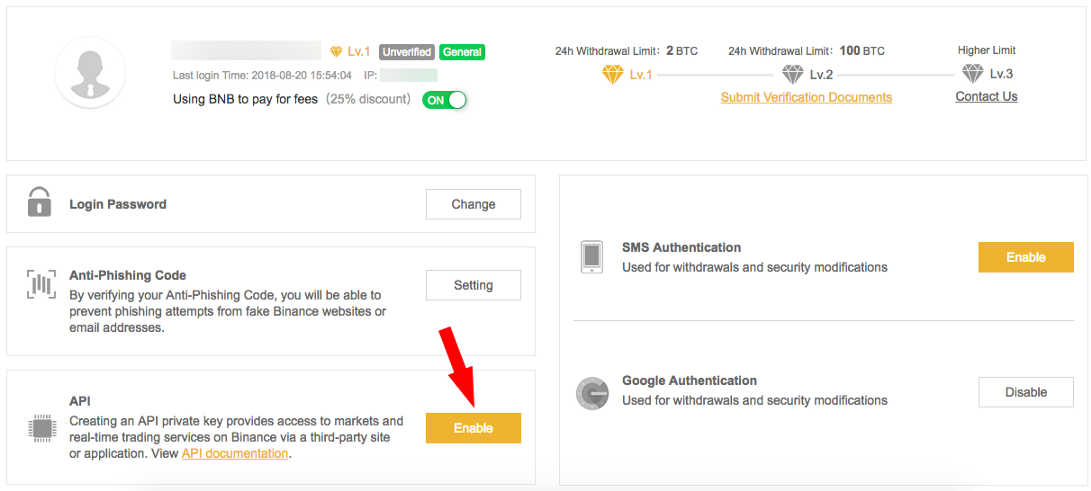Click the Login Password lock icon
Screen dimensions: 1091x491
pos(40,202)
